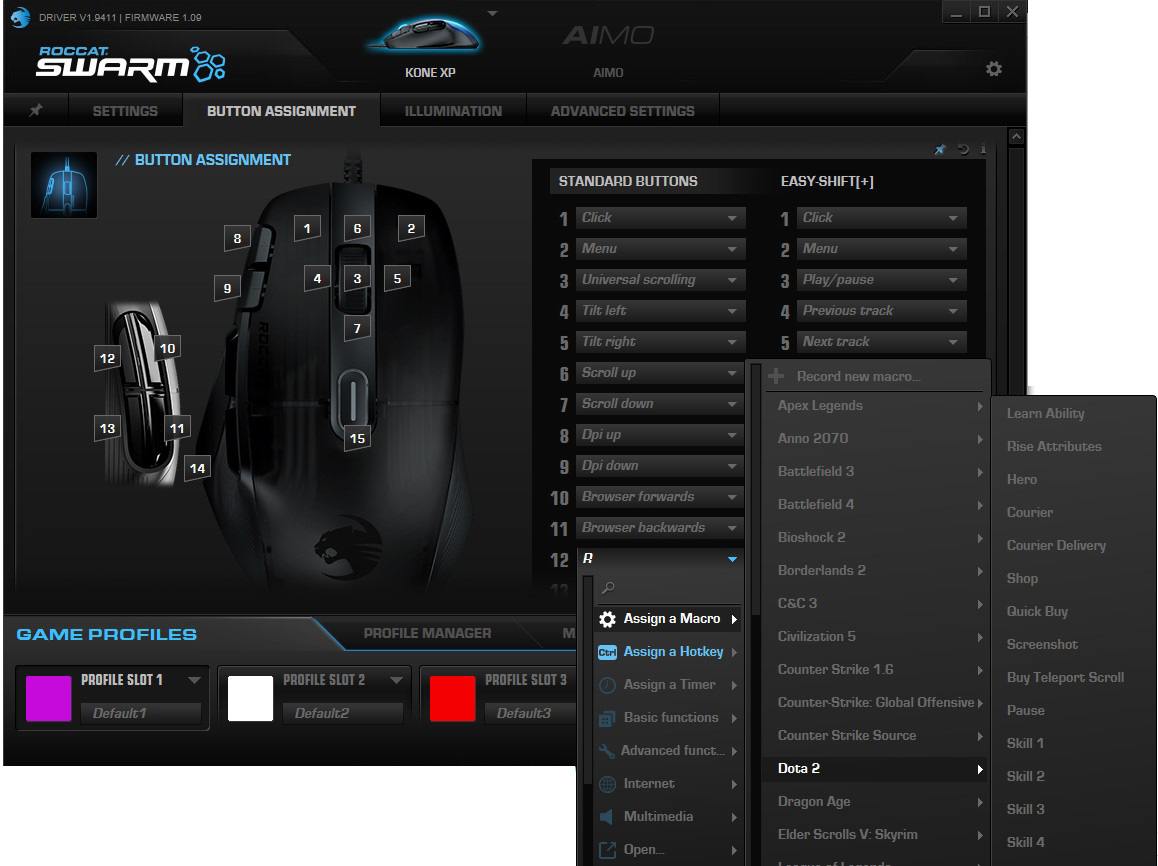Screen dimensions: 1158x866
Task: Click the reset arrow icon above button list
Action: pos(963,149)
